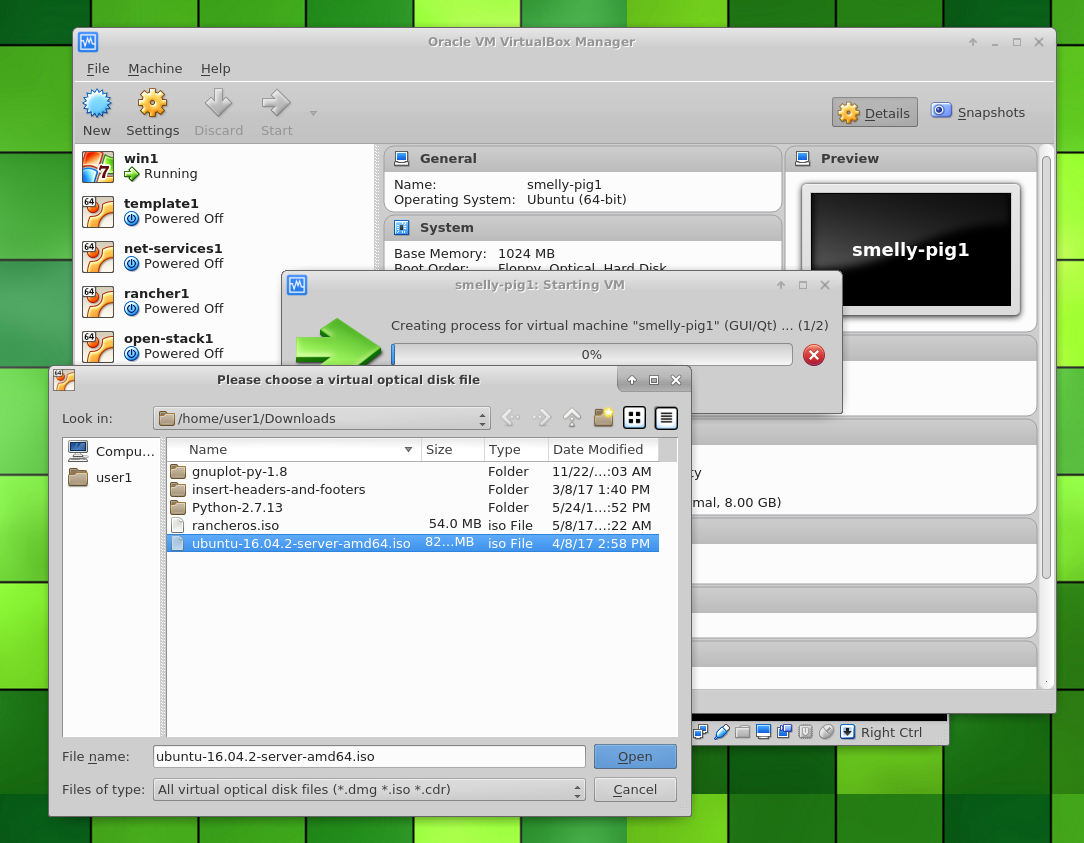Open the Start button dropdown arrow
Viewport: 1084px width, 843px height.
click(313, 113)
